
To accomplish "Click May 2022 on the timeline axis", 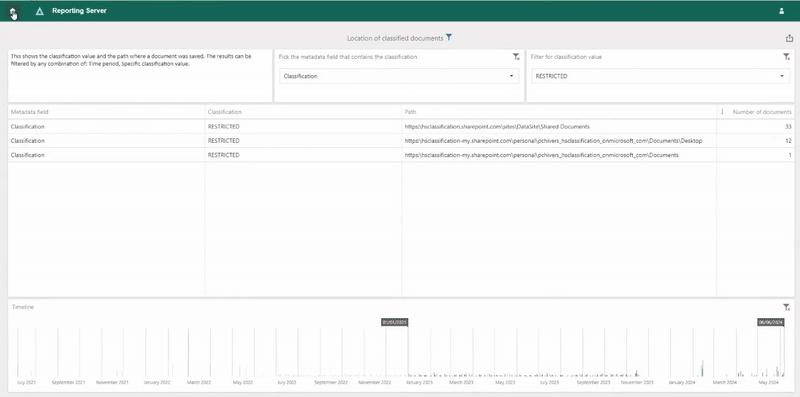I will click(x=242, y=382).
